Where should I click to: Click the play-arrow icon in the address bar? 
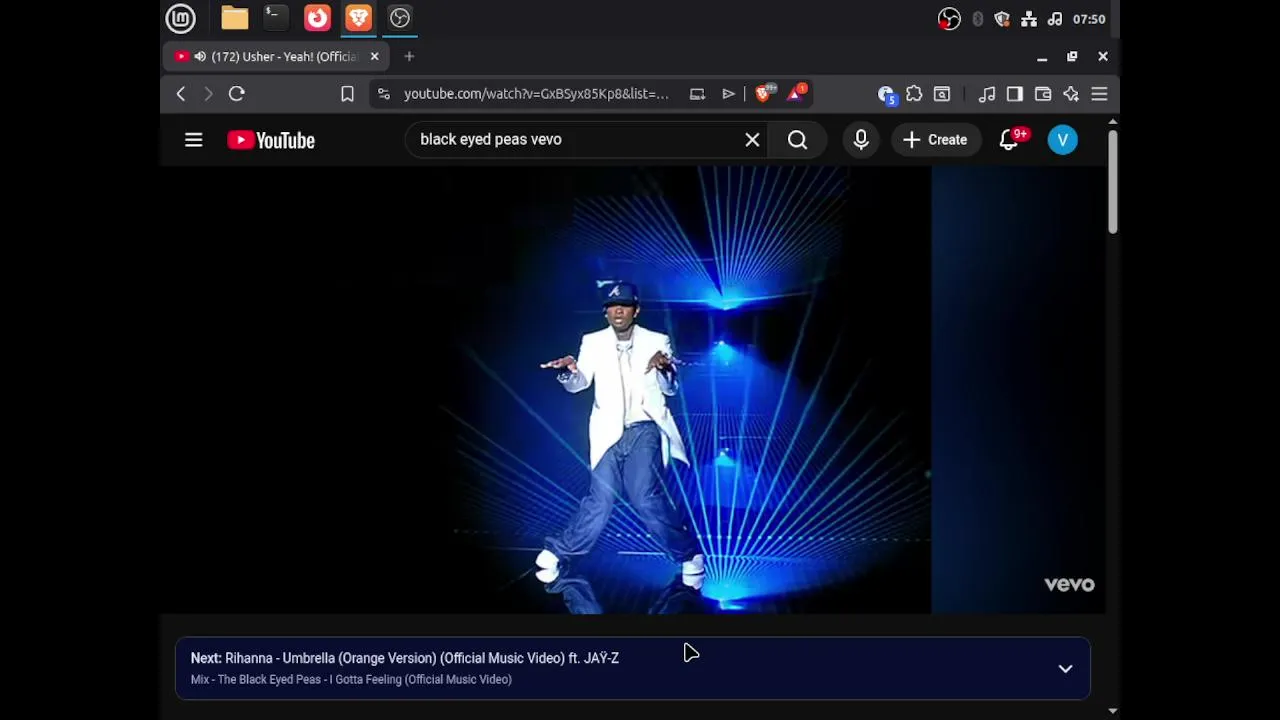pyautogui.click(x=728, y=94)
